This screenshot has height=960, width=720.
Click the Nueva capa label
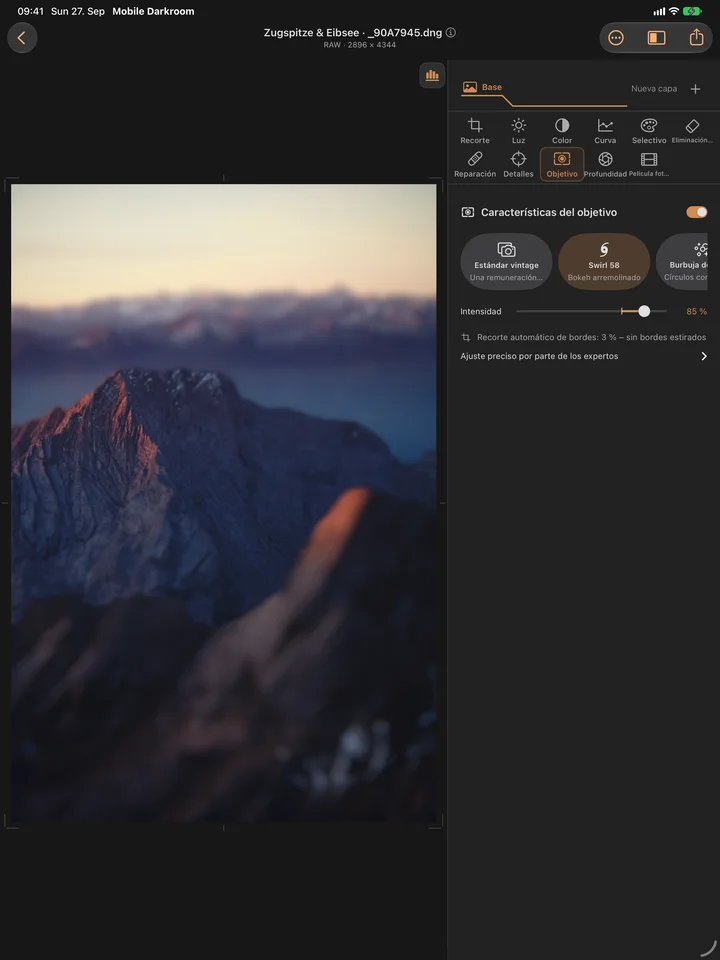point(654,89)
